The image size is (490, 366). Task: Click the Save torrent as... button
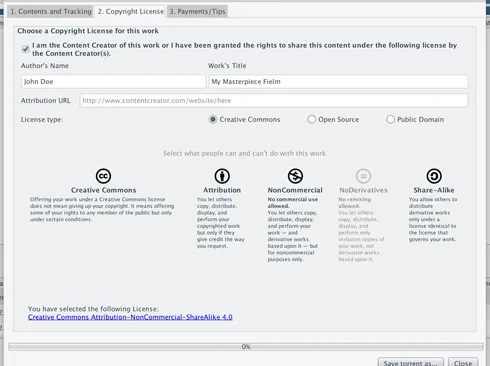411,362
